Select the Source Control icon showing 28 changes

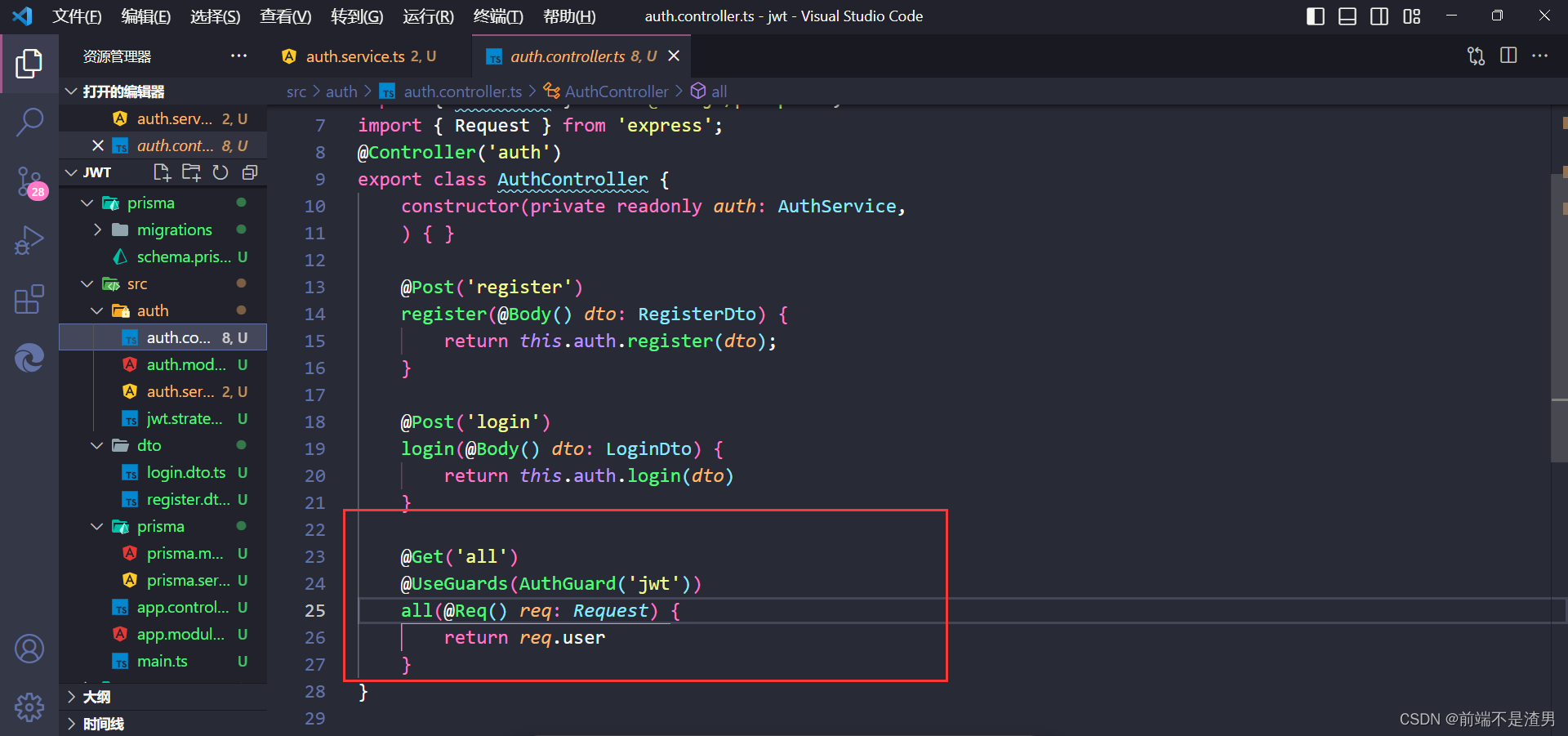(x=30, y=181)
